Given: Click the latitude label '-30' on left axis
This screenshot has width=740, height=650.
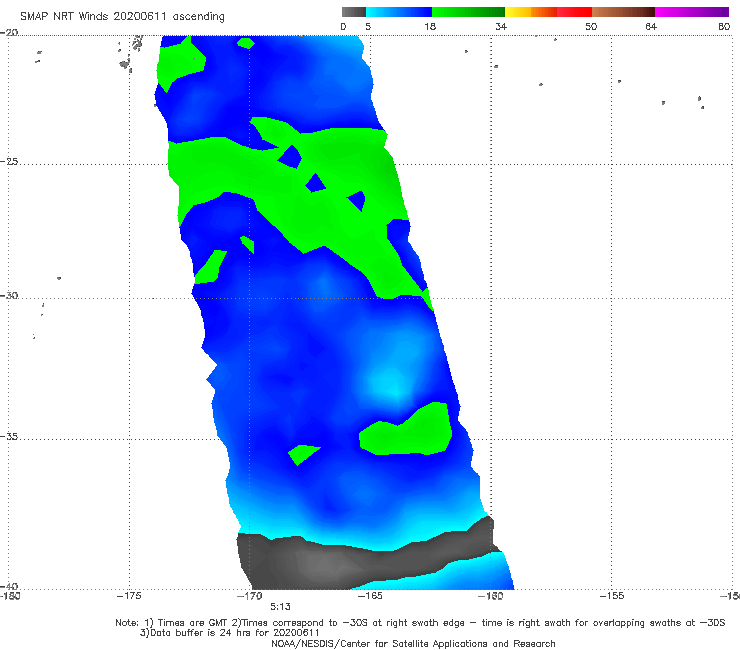Looking at the screenshot, I should 9,295.
